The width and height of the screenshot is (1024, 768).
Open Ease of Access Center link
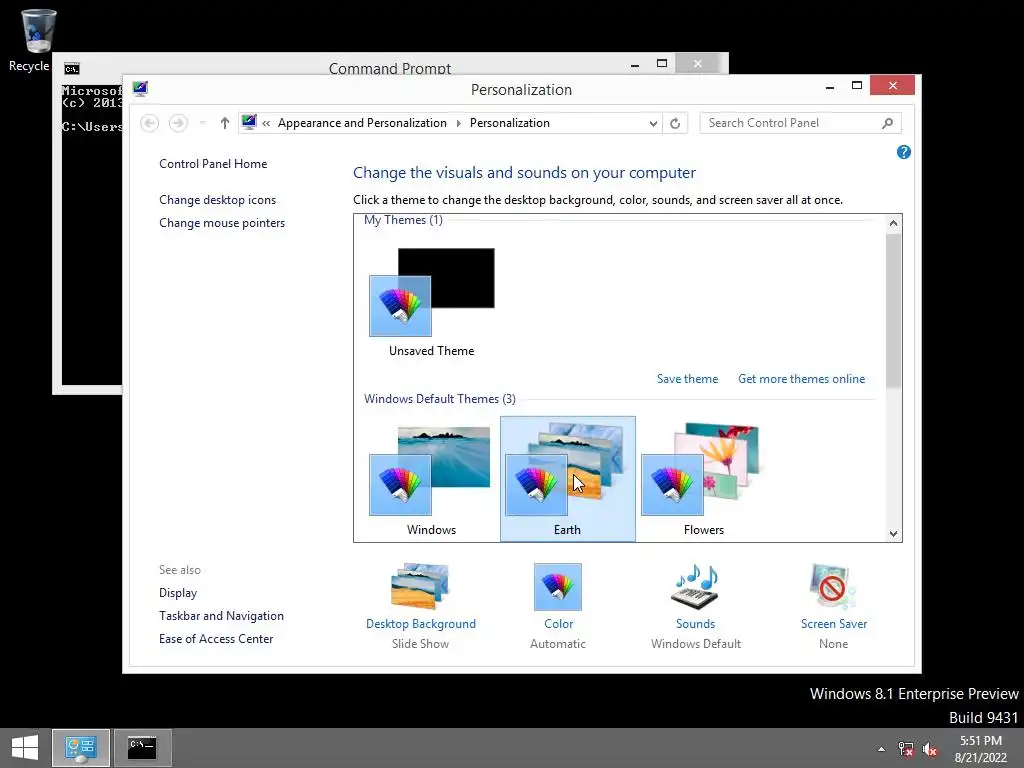216,639
